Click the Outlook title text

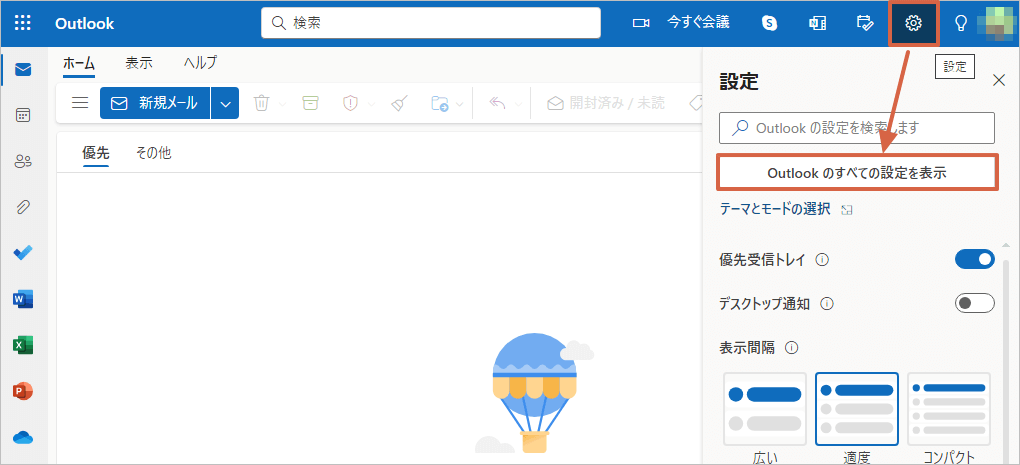click(85, 23)
